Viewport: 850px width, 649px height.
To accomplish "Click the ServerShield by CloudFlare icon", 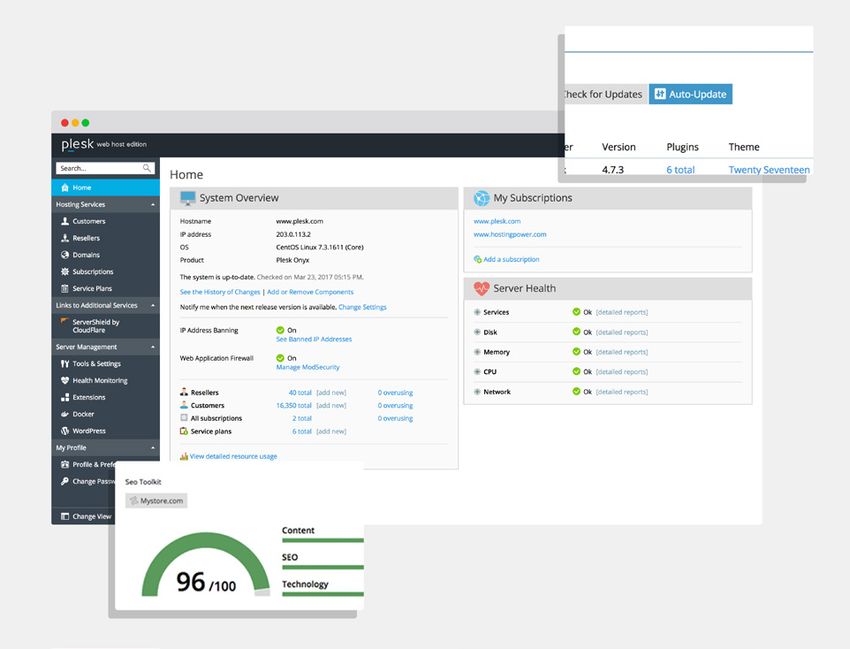I will pyautogui.click(x=65, y=322).
